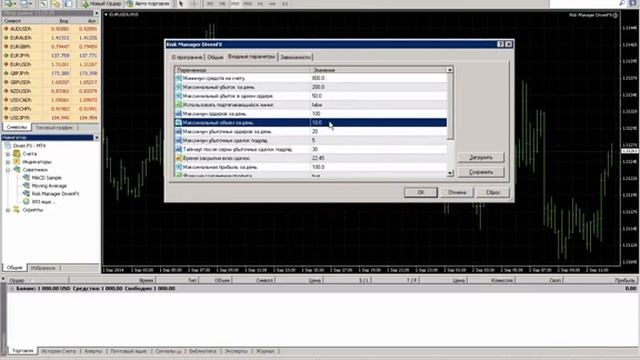Screen dimensions: 640x360
Task: Confirm dialog with OK button
Action: click(421, 192)
